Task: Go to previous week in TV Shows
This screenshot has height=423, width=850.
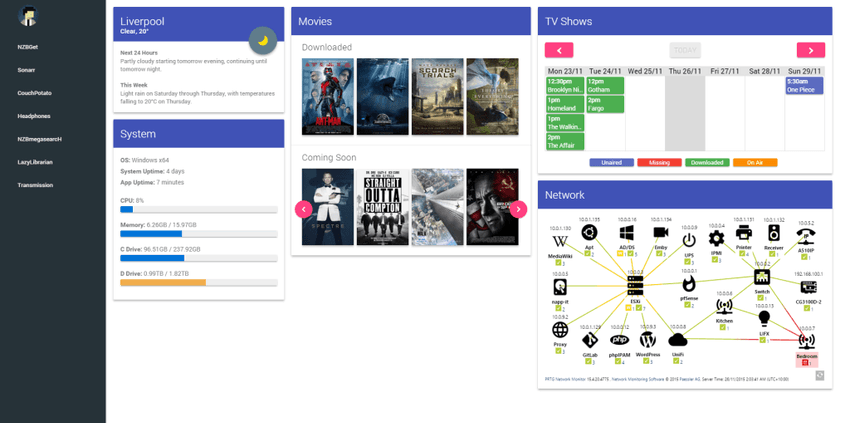Action: [559, 50]
